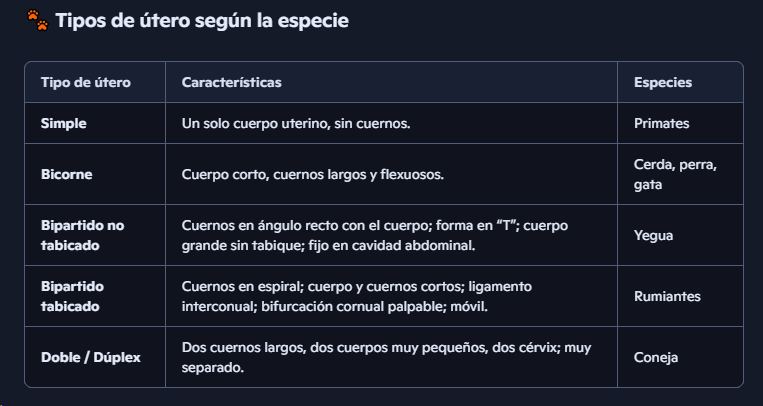763x406 pixels.
Task: Select the "Primates" species cell
Action: [x=662, y=123]
